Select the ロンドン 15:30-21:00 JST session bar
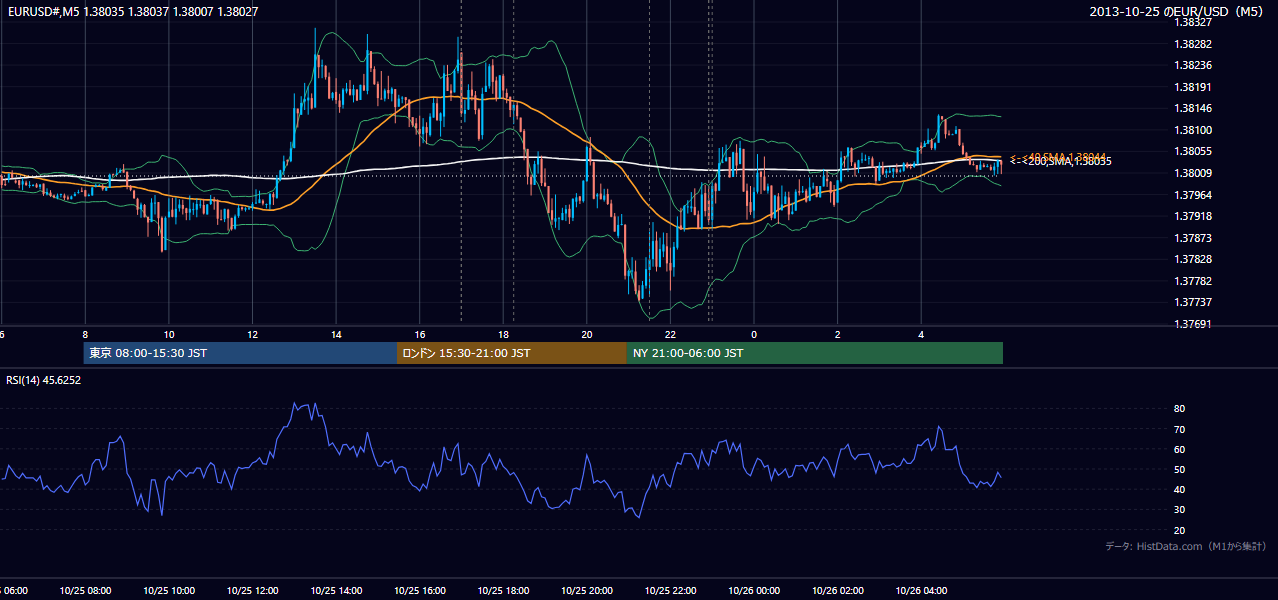Viewport: 1278px width, 600px height. (512, 353)
